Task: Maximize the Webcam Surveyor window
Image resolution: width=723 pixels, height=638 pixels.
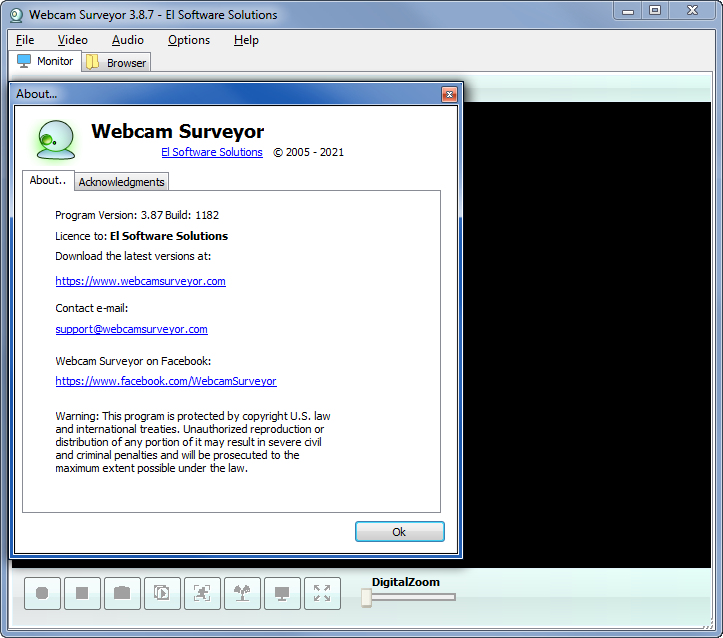Action: [655, 11]
